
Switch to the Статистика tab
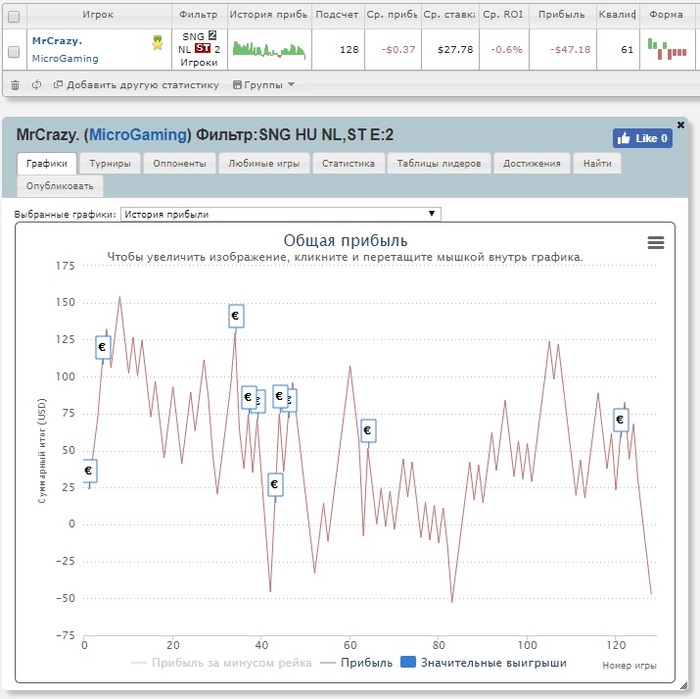point(348,163)
